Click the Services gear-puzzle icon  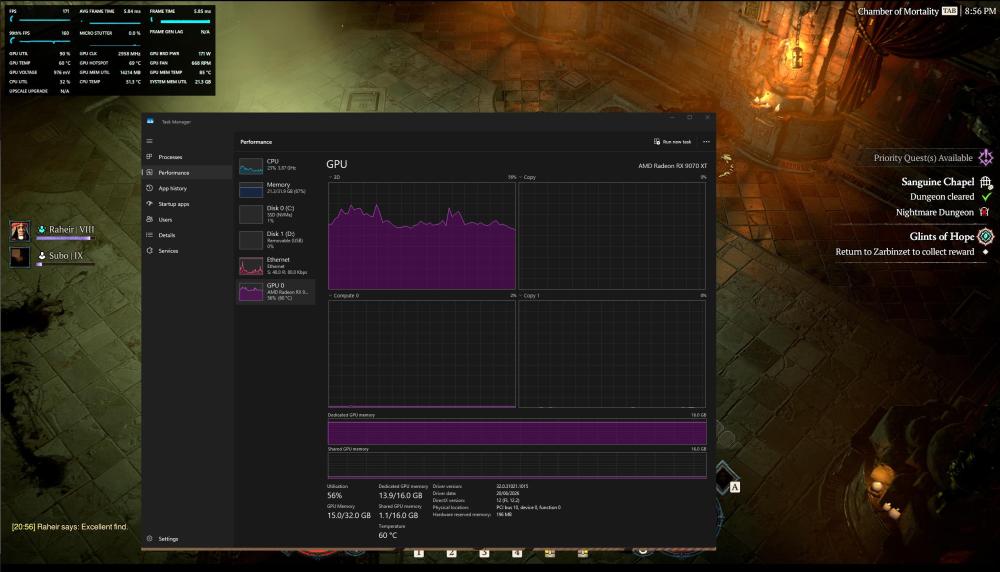pyautogui.click(x=149, y=251)
